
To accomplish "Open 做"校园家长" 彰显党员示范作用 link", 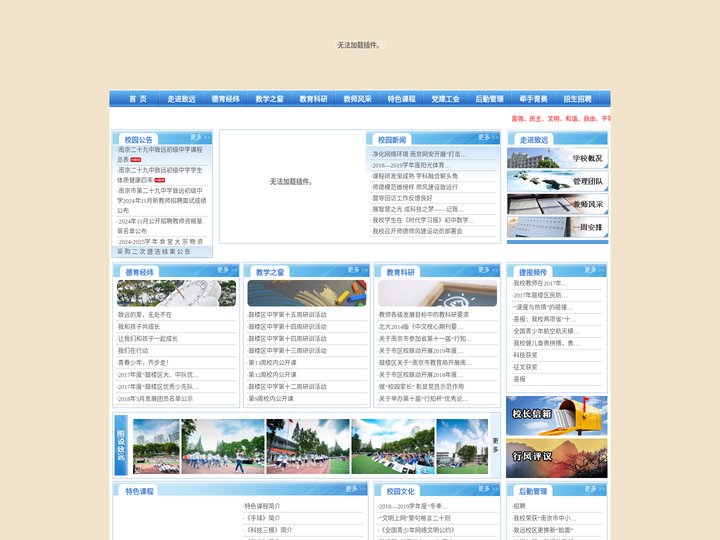I will click(421, 387).
